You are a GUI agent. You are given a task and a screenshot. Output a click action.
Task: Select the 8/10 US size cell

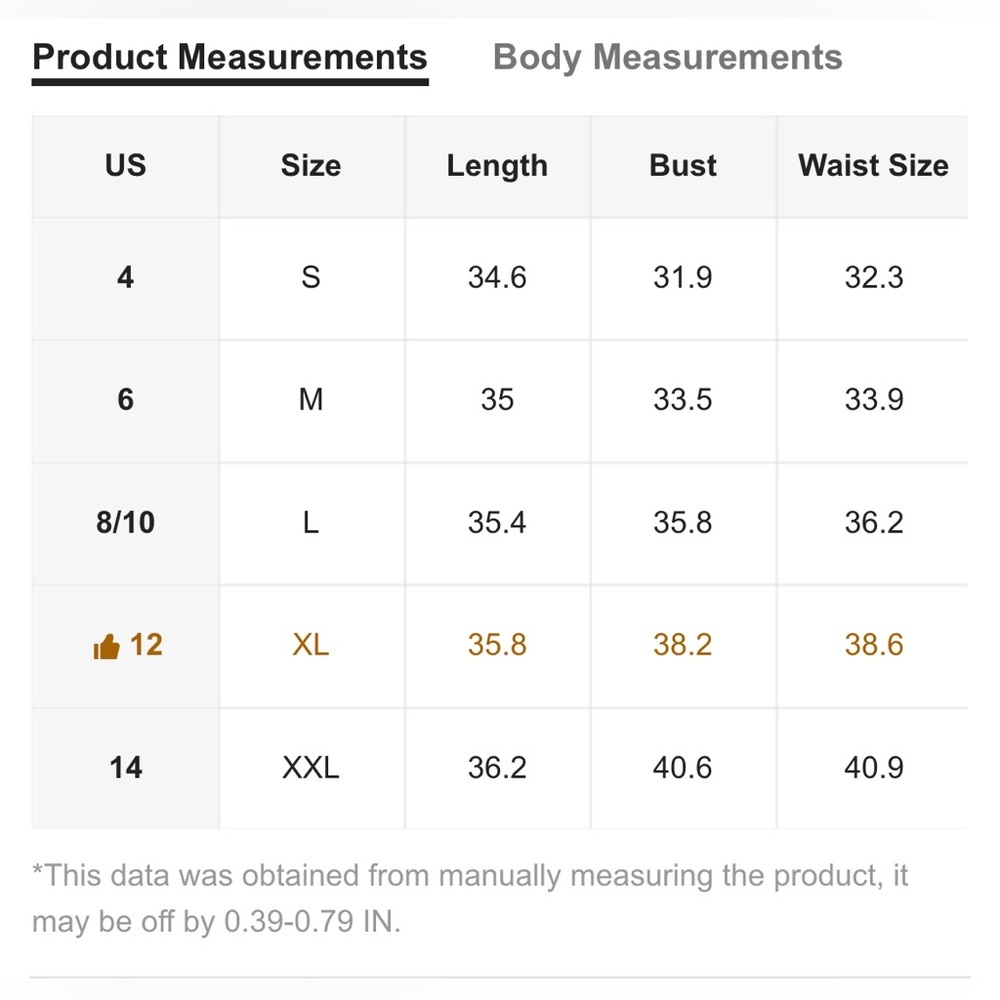pyautogui.click(x=126, y=523)
